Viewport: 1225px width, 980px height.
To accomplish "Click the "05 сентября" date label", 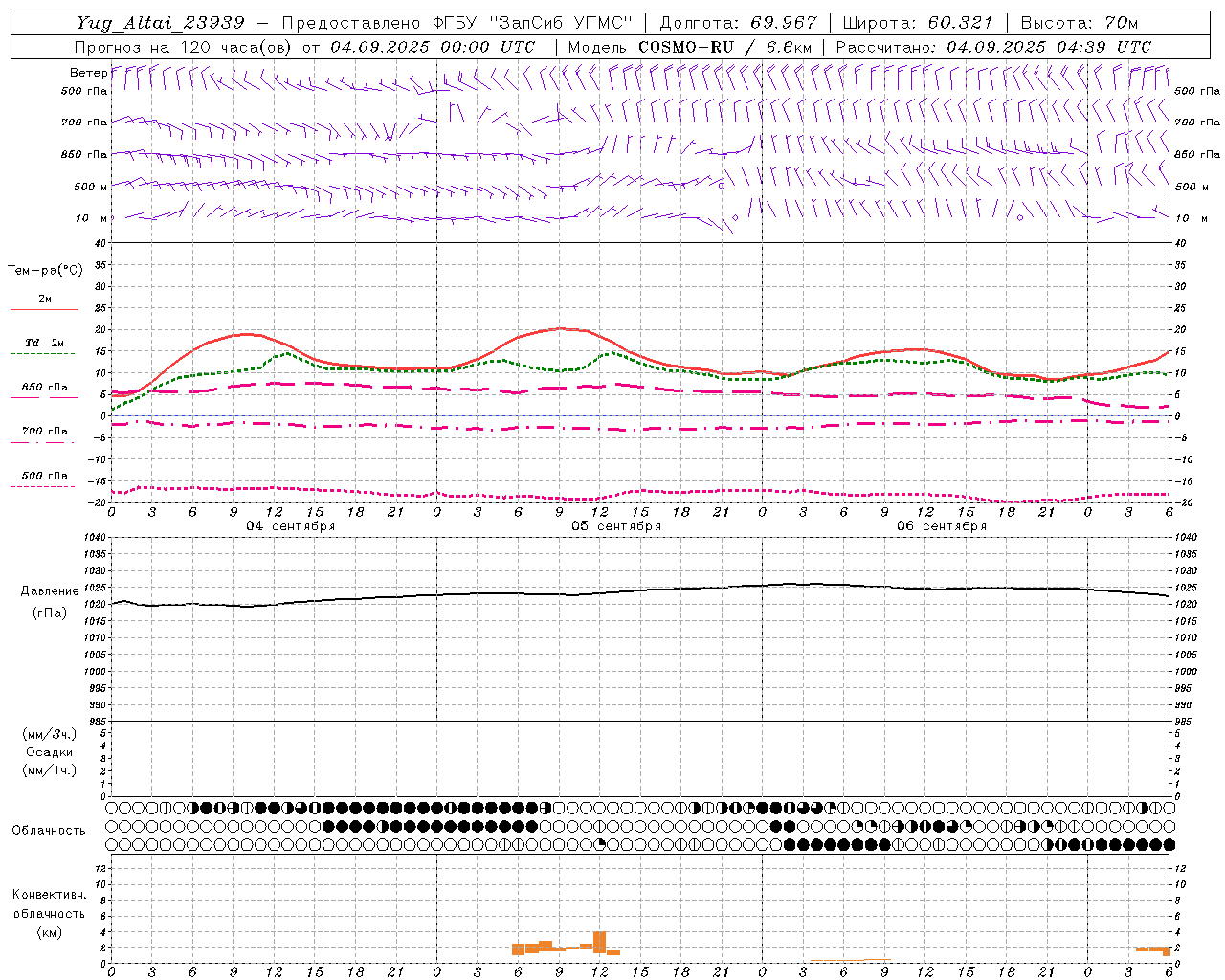I will click(x=616, y=525).
